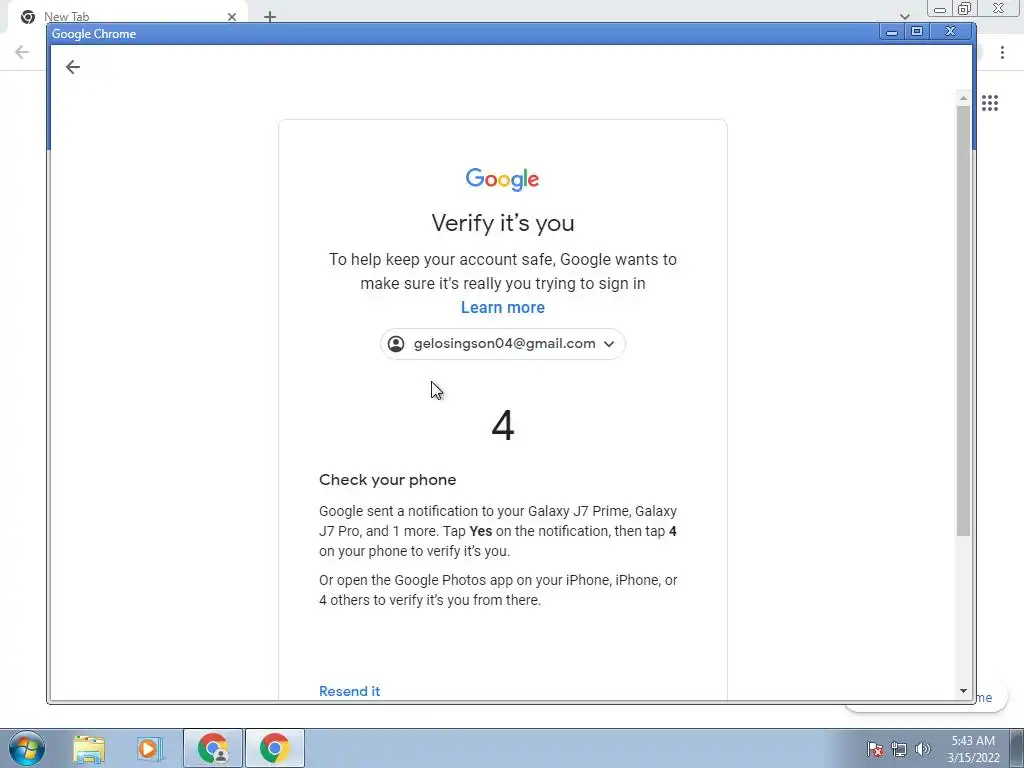Open Windows Explorer from the taskbar
The image size is (1024, 768).
point(89,748)
